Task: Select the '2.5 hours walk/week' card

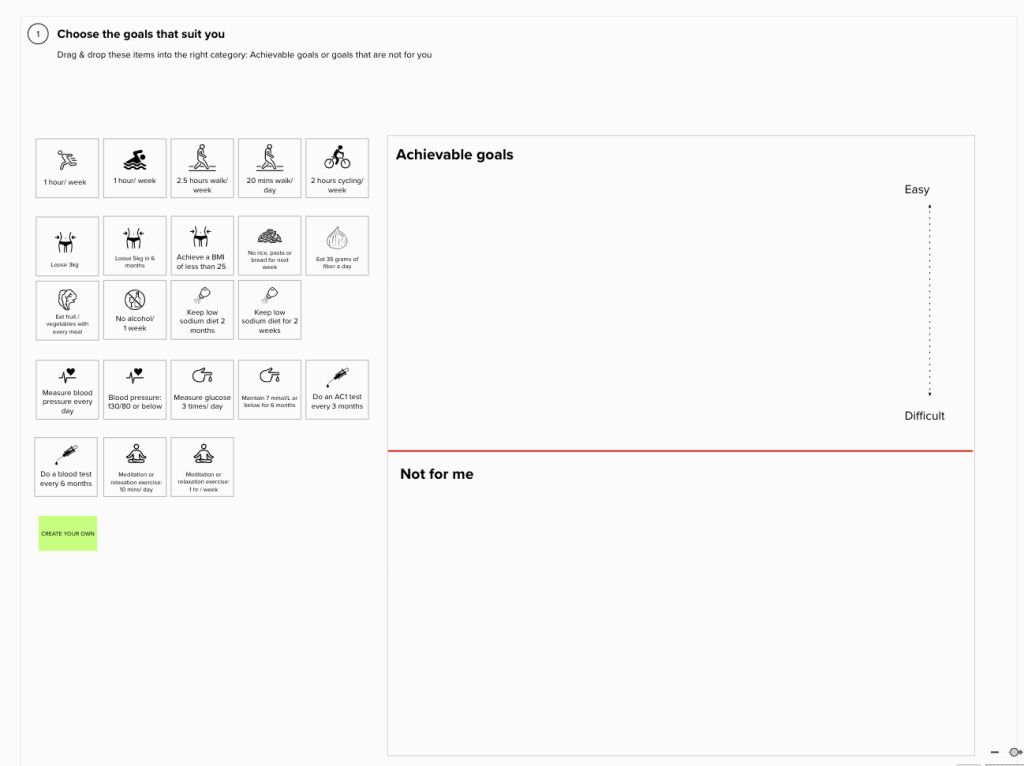Action: (x=202, y=169)
